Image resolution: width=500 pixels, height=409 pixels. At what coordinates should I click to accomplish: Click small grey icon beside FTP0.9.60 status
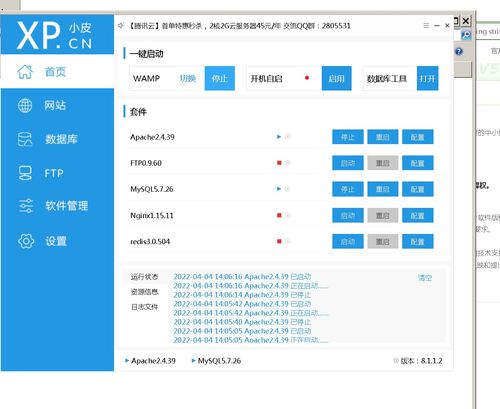(288, 163)
